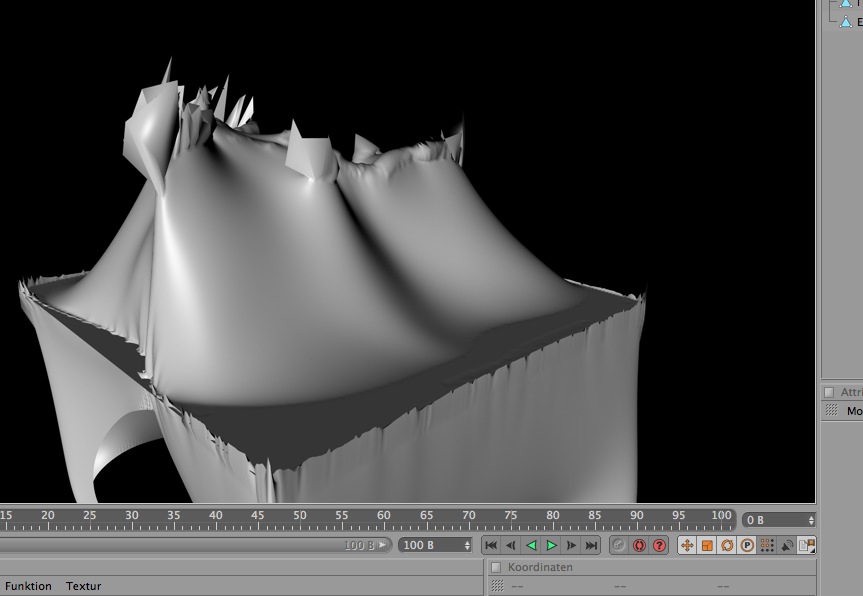
Task: Click frame 35 on the timeline ruler
Action: point(173,516)
